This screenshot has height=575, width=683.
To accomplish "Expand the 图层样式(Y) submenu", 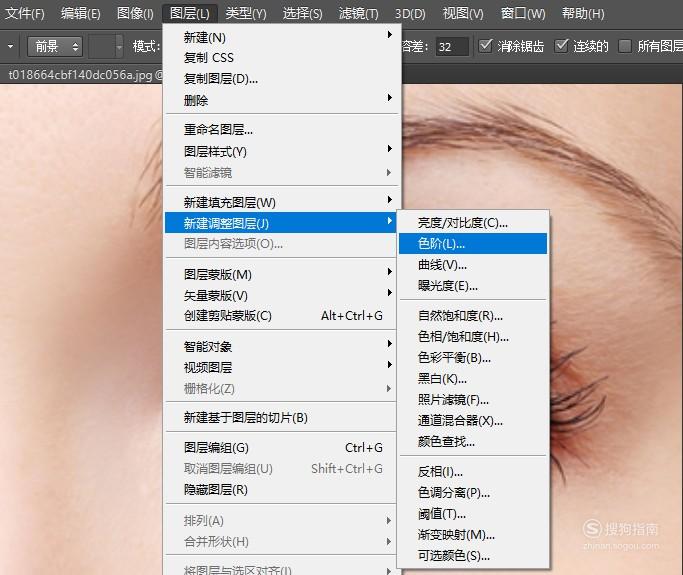I will (281, 151).
